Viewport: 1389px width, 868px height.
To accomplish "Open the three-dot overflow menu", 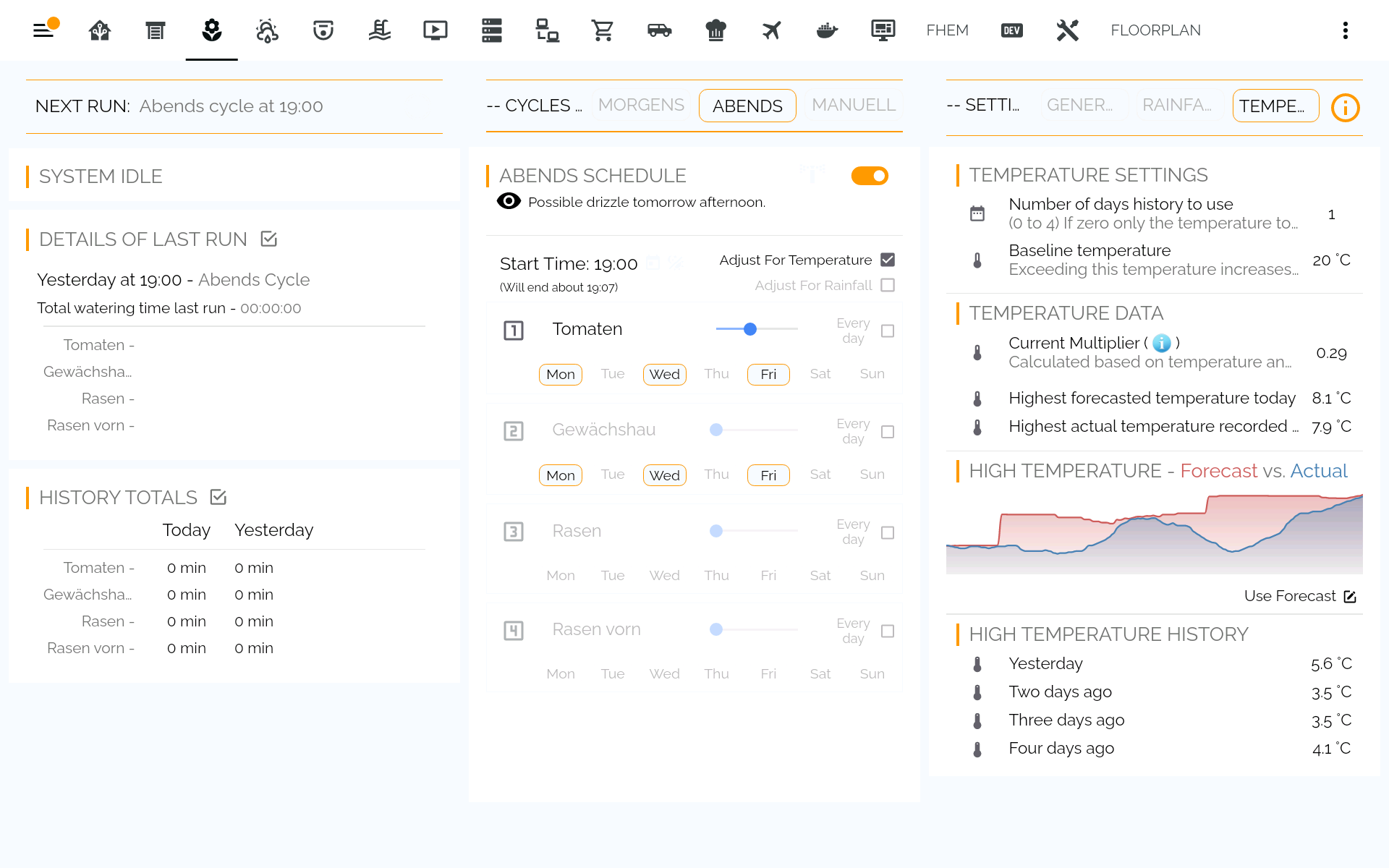I will click(1345, 30).
